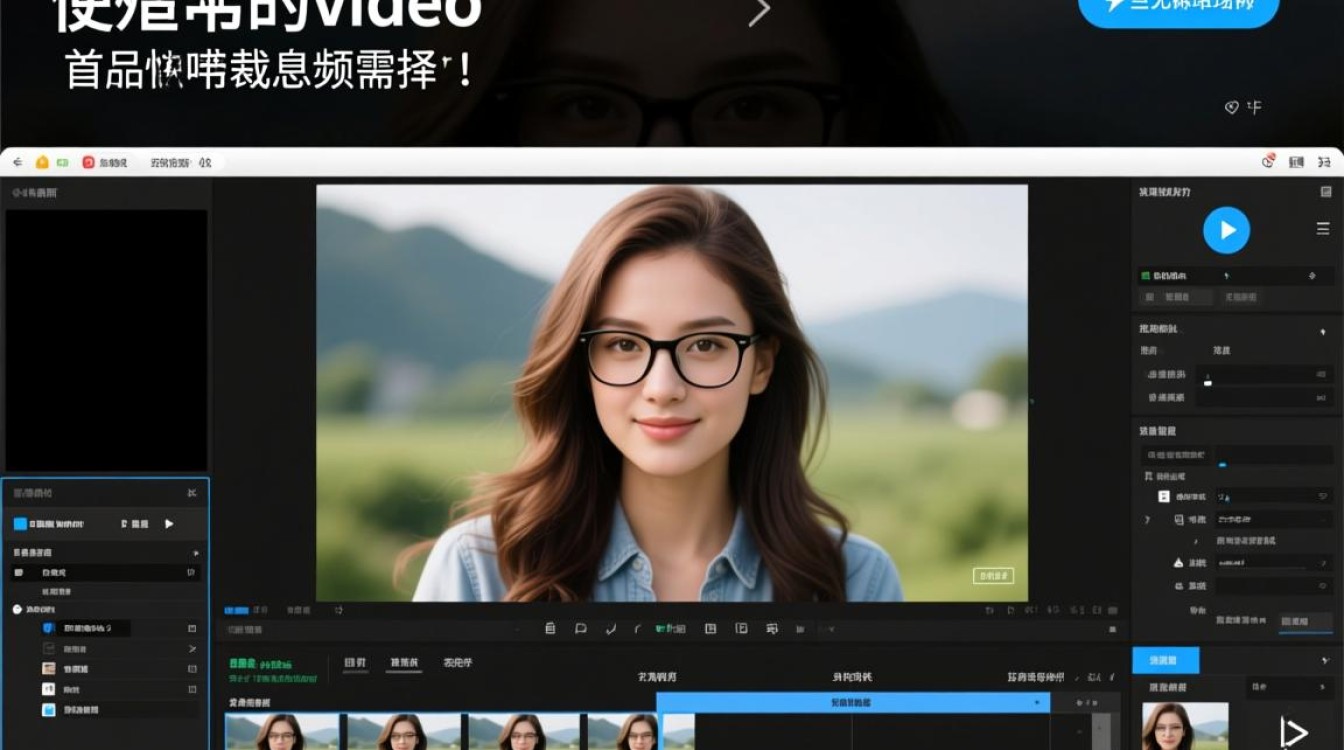The height and width of the screenshot is (750, 1344).
Task: Click the heart icon in top banner
Action: click(1232, 107)
